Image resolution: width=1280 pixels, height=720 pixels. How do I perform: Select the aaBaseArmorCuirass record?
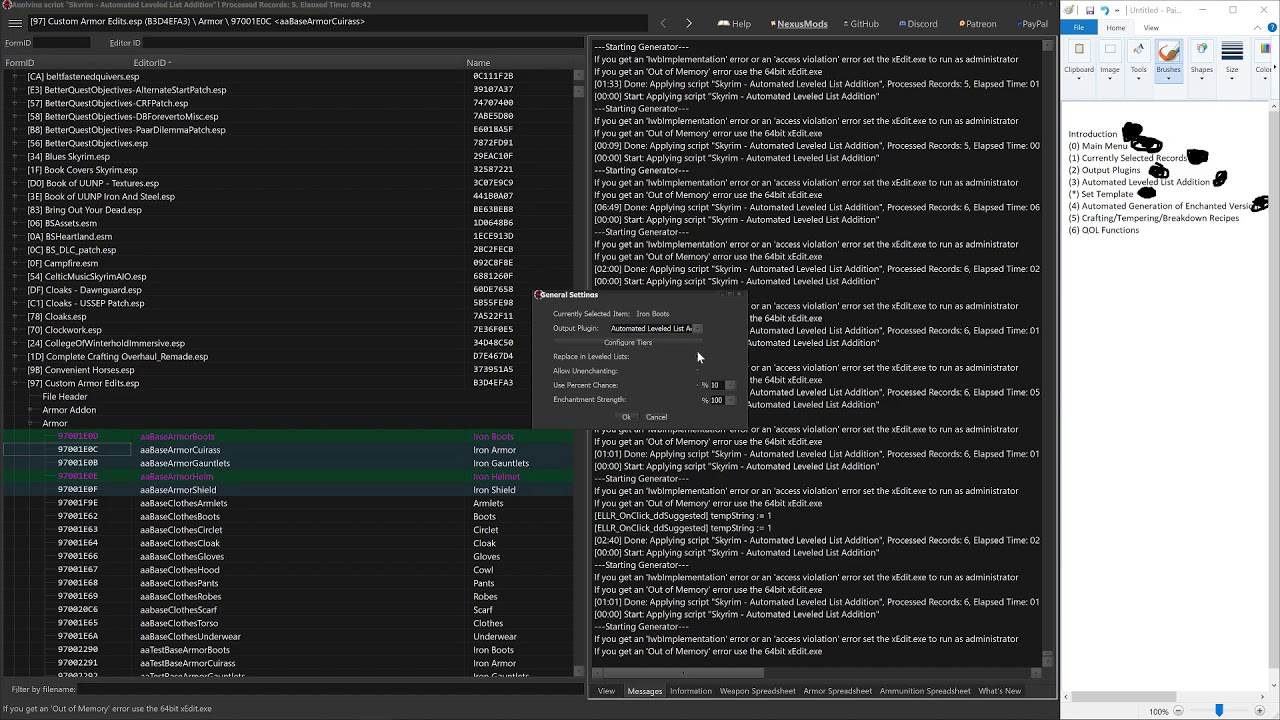click(288, 450)
